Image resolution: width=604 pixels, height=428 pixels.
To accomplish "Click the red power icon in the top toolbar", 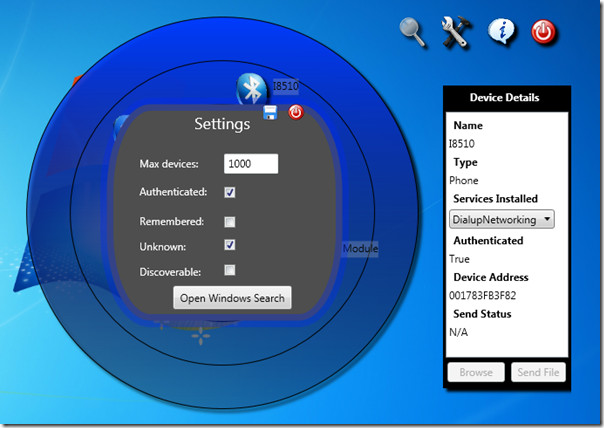I will click(x=544, y=32).
